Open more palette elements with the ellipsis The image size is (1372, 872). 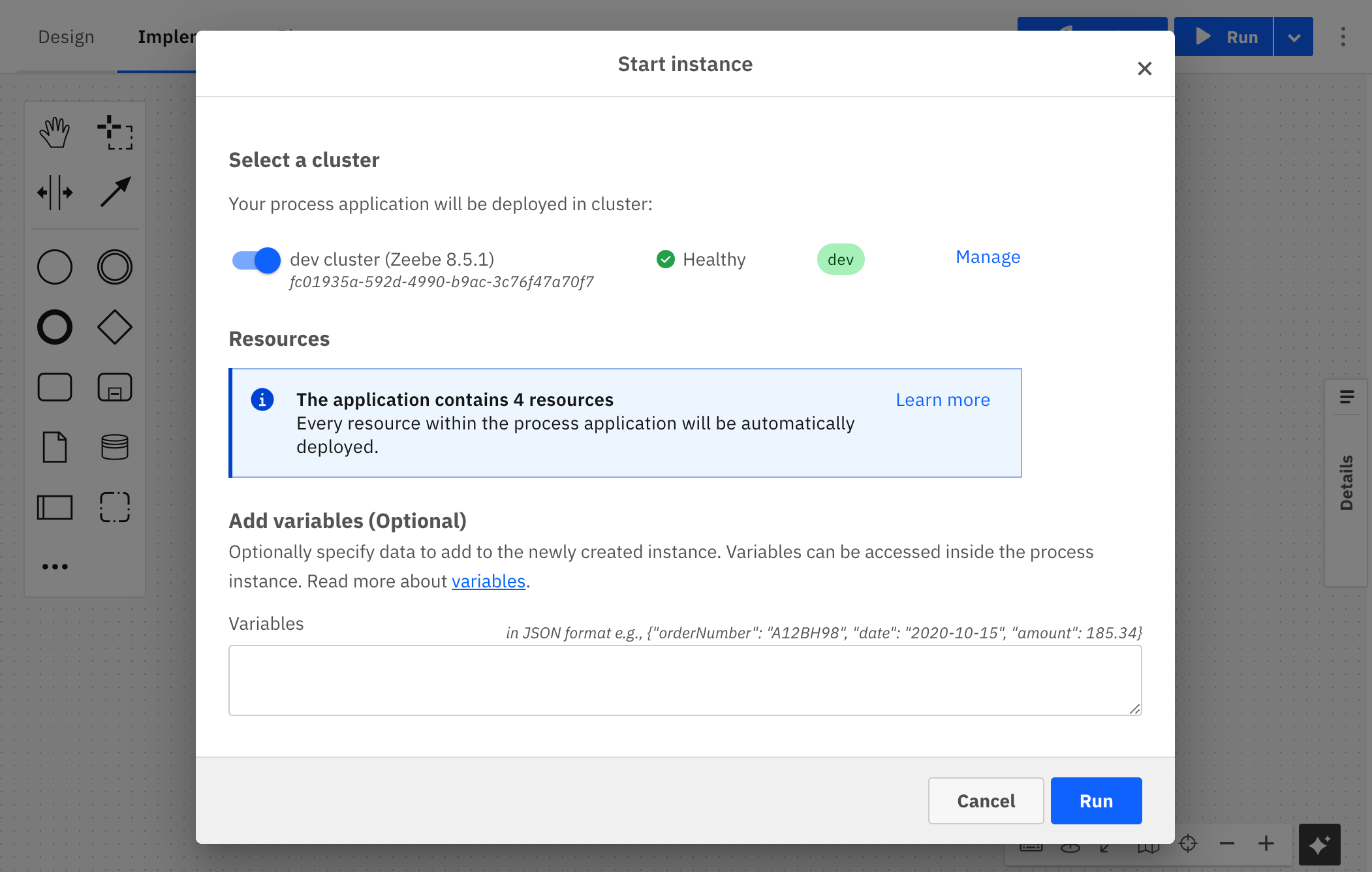click(x=55, y=566)
